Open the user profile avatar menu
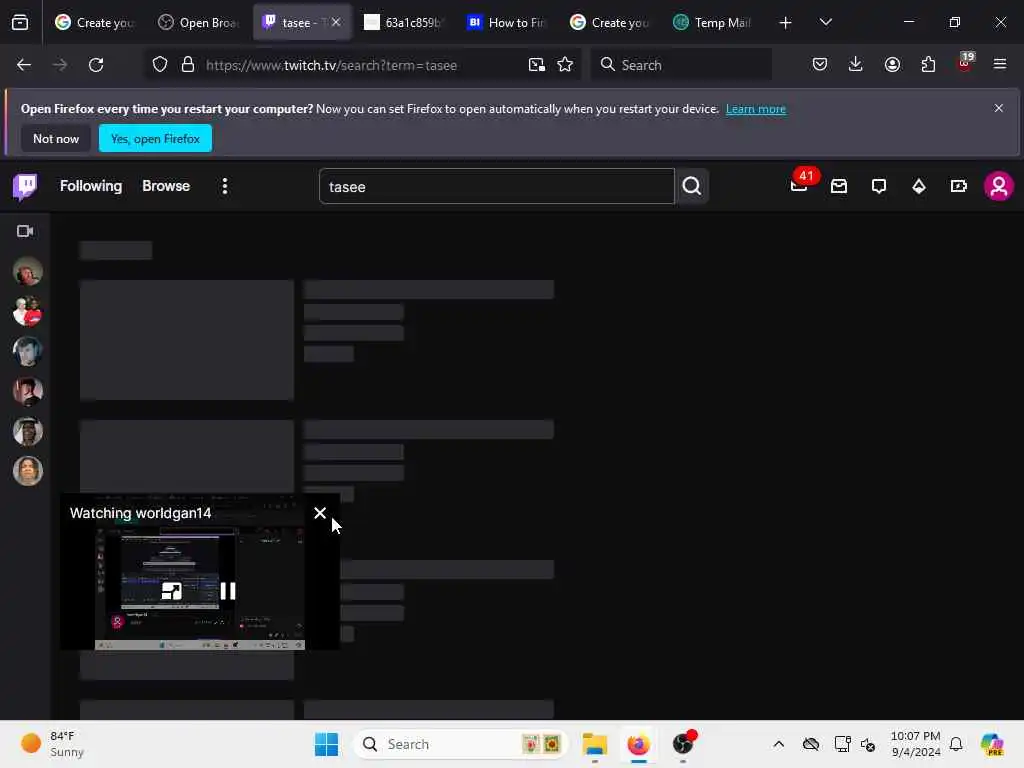 (999, 187)
